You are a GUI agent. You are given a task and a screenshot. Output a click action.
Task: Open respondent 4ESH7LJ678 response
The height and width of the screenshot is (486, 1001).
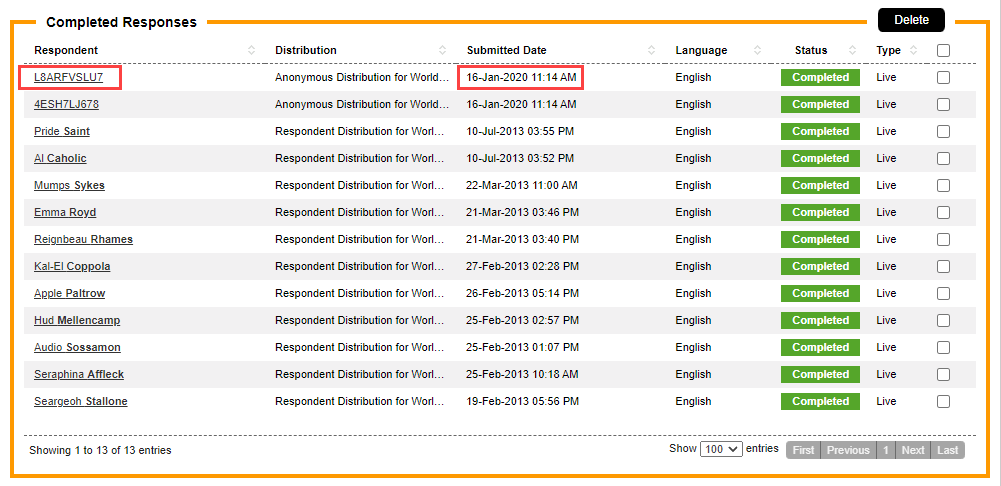(x=66, y=105)
